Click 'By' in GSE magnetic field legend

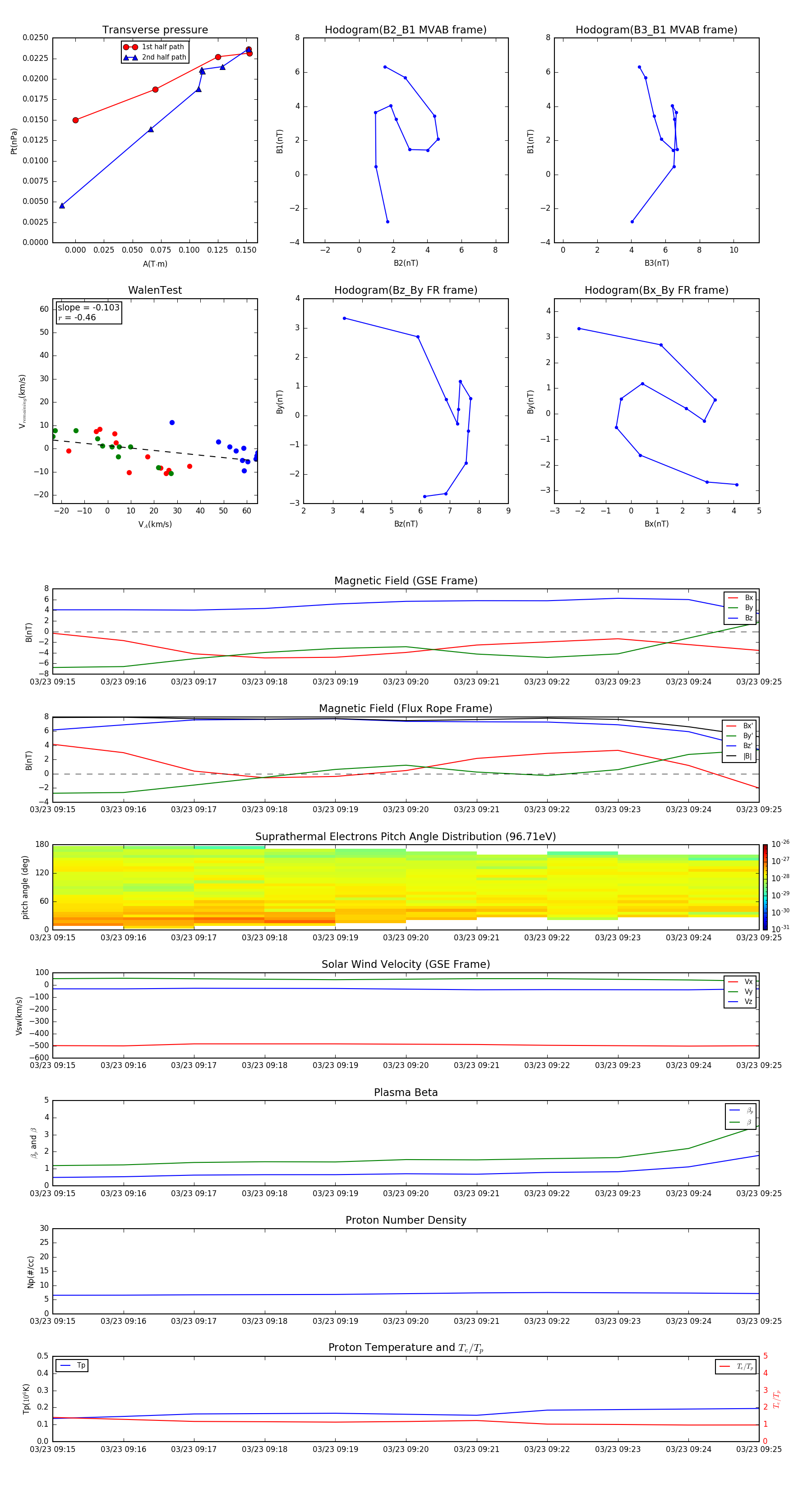[740, 607]
